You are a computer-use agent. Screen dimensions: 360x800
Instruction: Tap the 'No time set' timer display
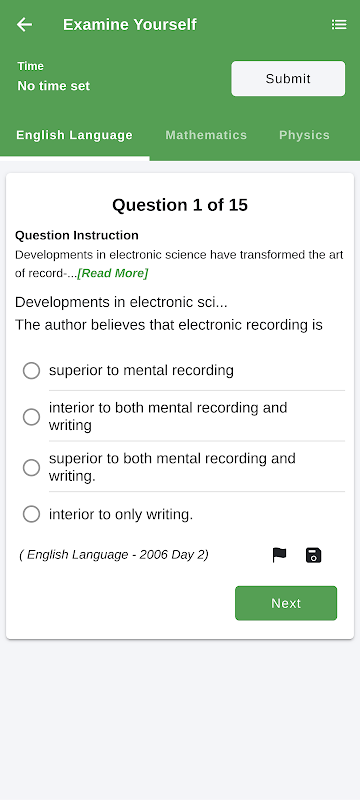[x=54, y=86]
